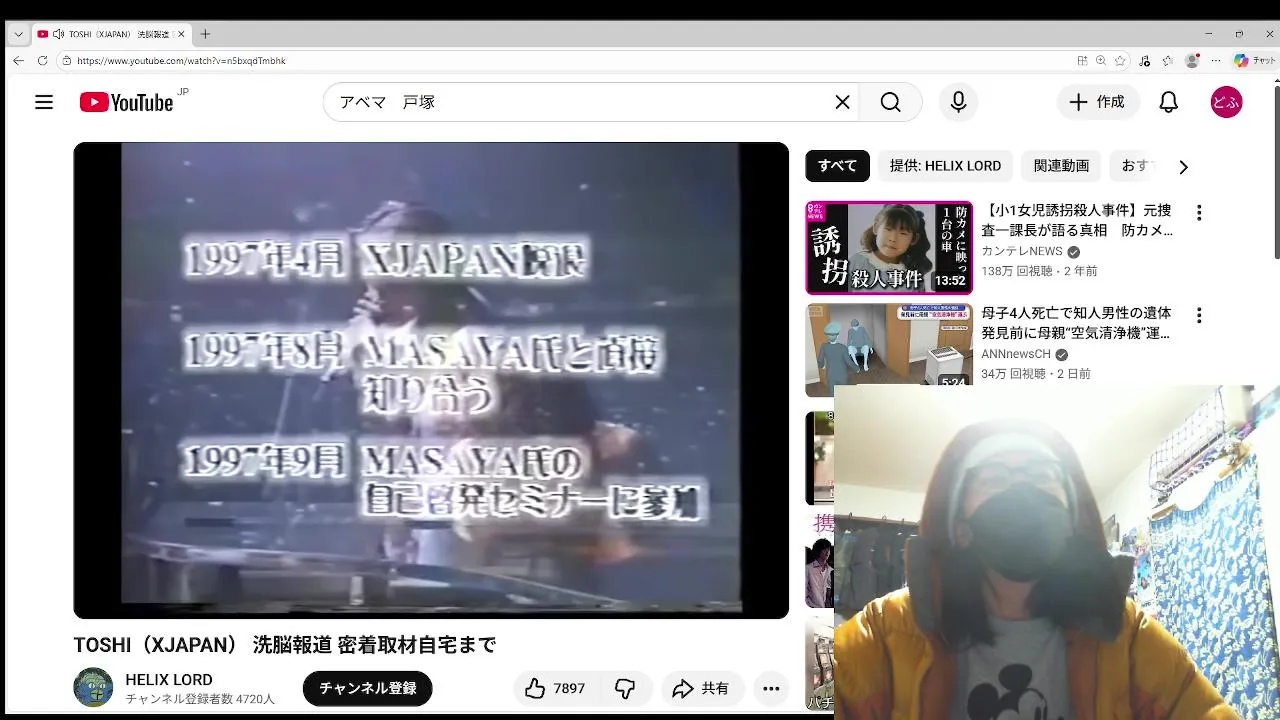Image resolution: width=1280 pixels, height=720 pixels.
Task: Click the video player to pause
Action: tap(431, 380)
